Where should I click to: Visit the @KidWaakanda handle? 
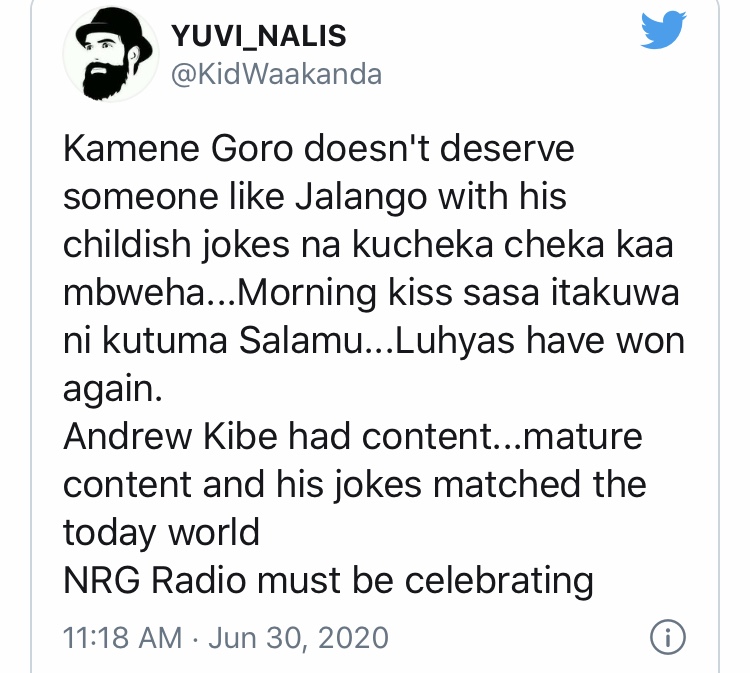pos(276,74)
